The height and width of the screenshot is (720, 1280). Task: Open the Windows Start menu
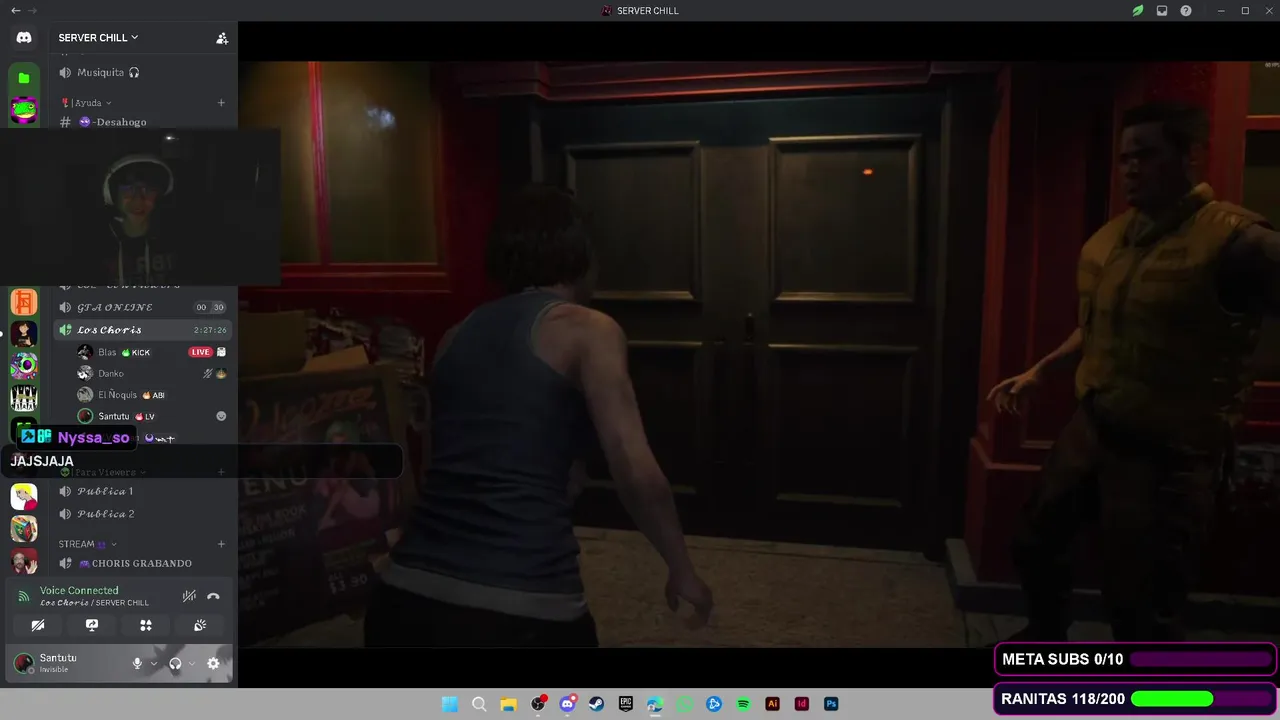click(450, 704)
